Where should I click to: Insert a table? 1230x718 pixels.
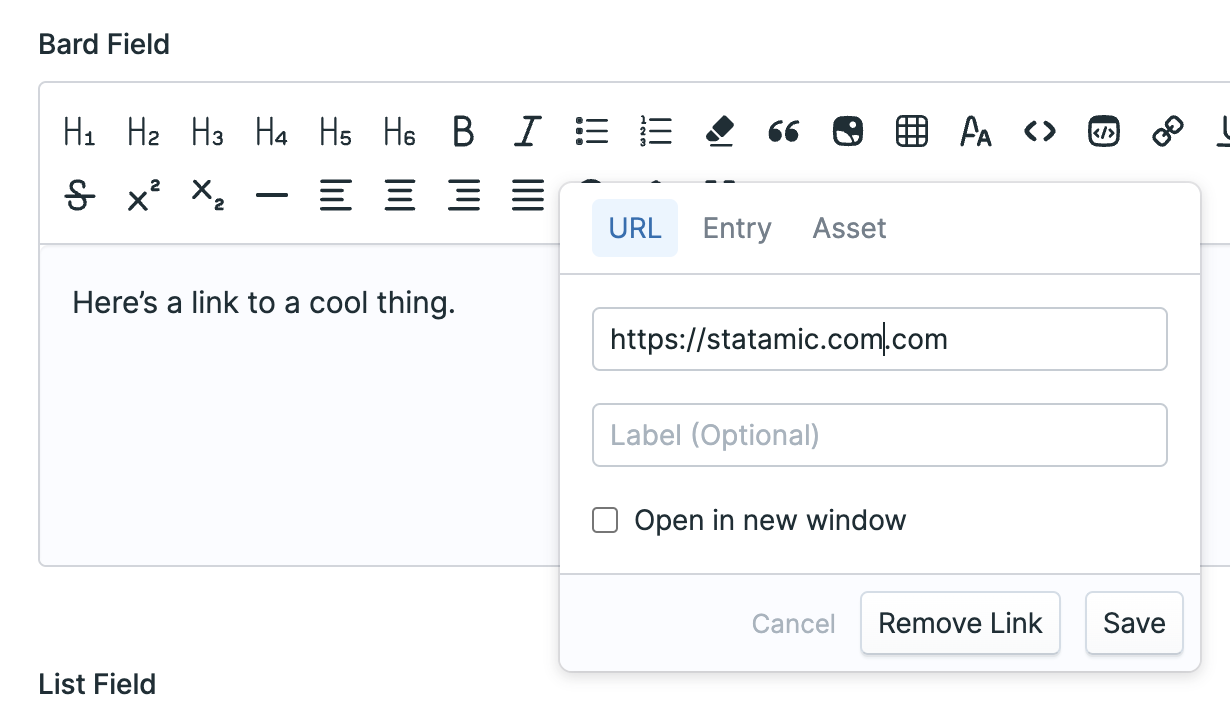(x=911, y=131)
